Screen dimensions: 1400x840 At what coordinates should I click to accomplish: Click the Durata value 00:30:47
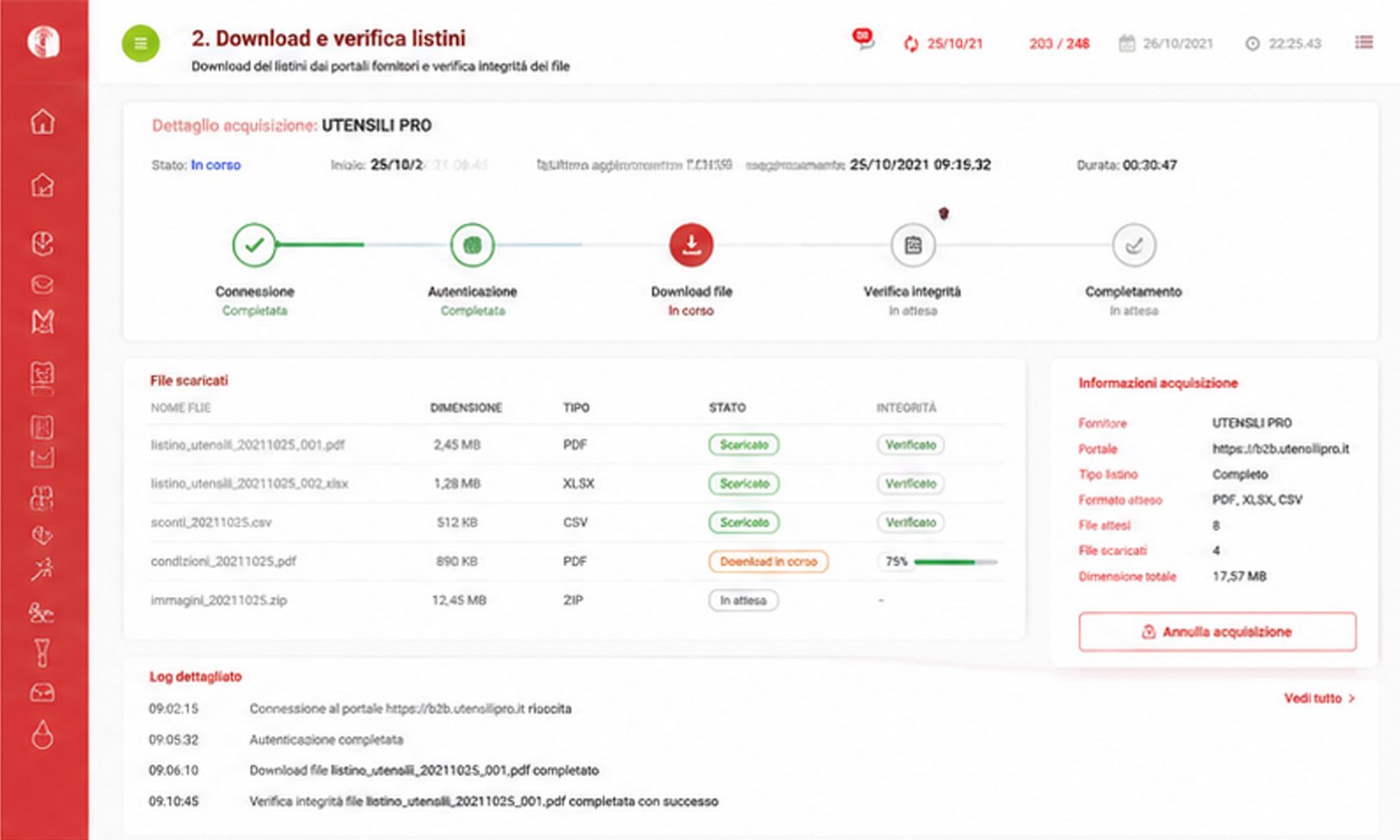(x=1150, y=164)
